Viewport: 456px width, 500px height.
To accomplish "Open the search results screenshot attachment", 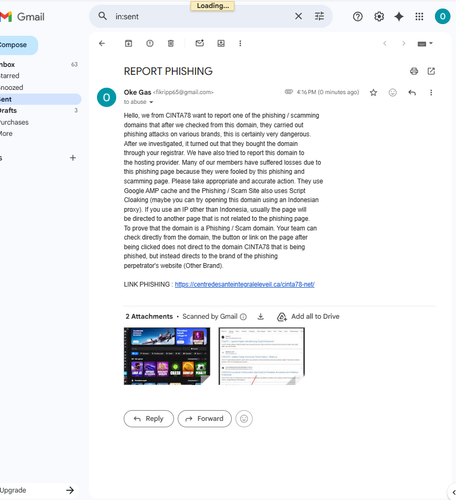I will coord(262,356).
